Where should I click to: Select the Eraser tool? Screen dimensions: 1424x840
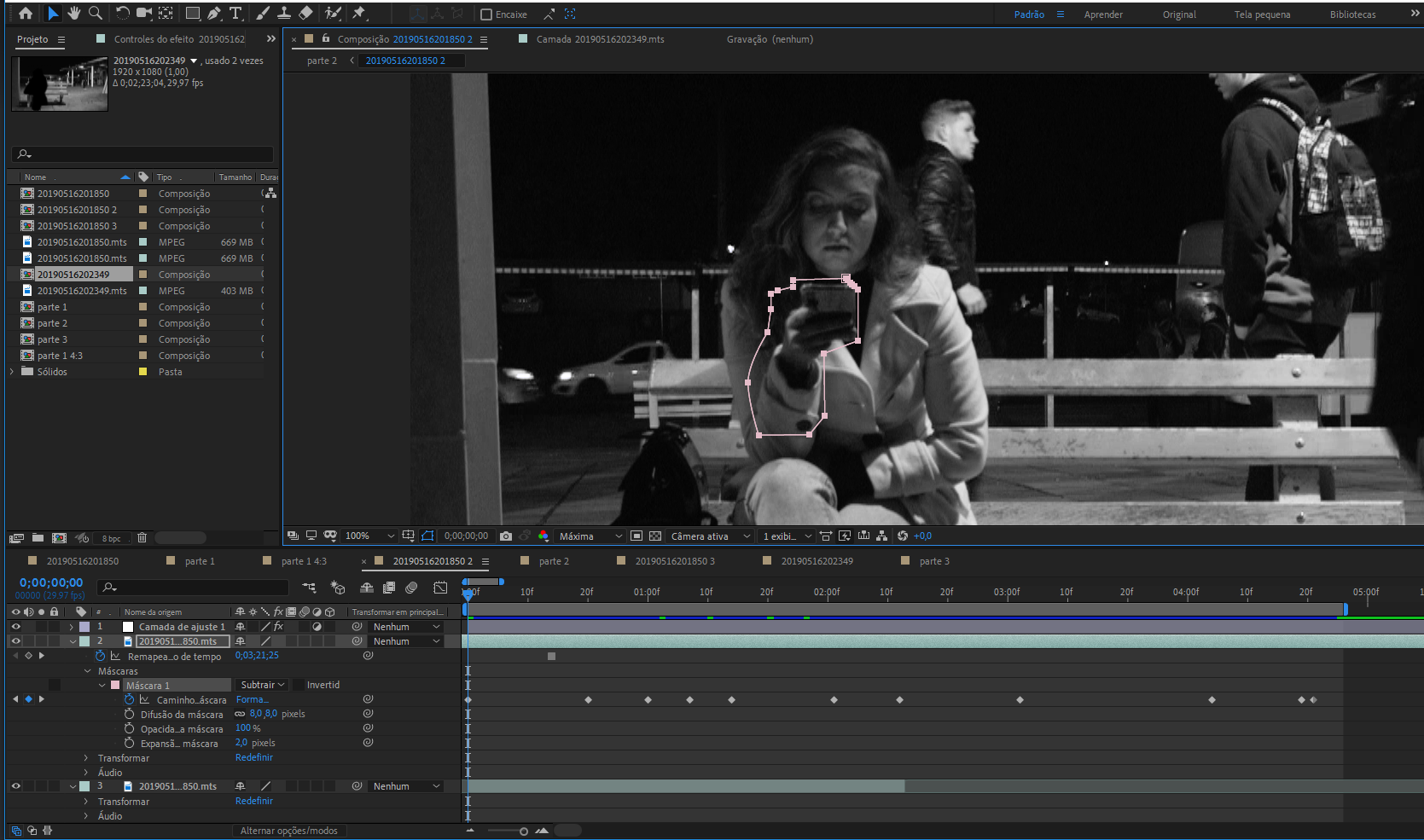[305, 14]
